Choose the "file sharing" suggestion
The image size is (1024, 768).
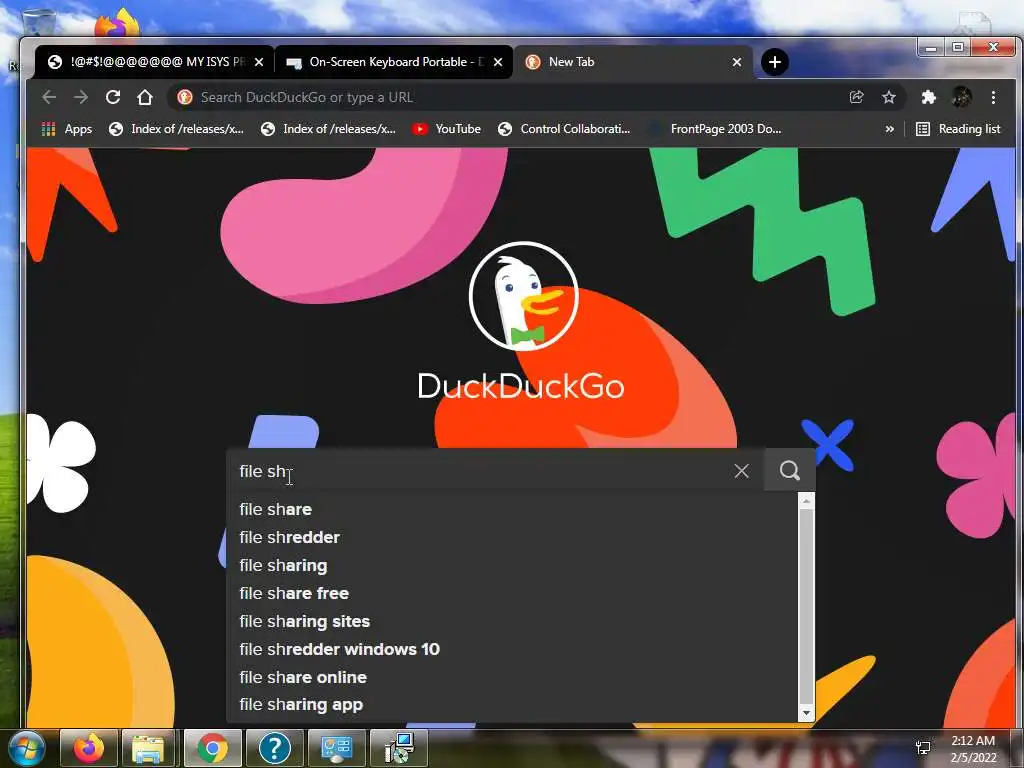512,566
